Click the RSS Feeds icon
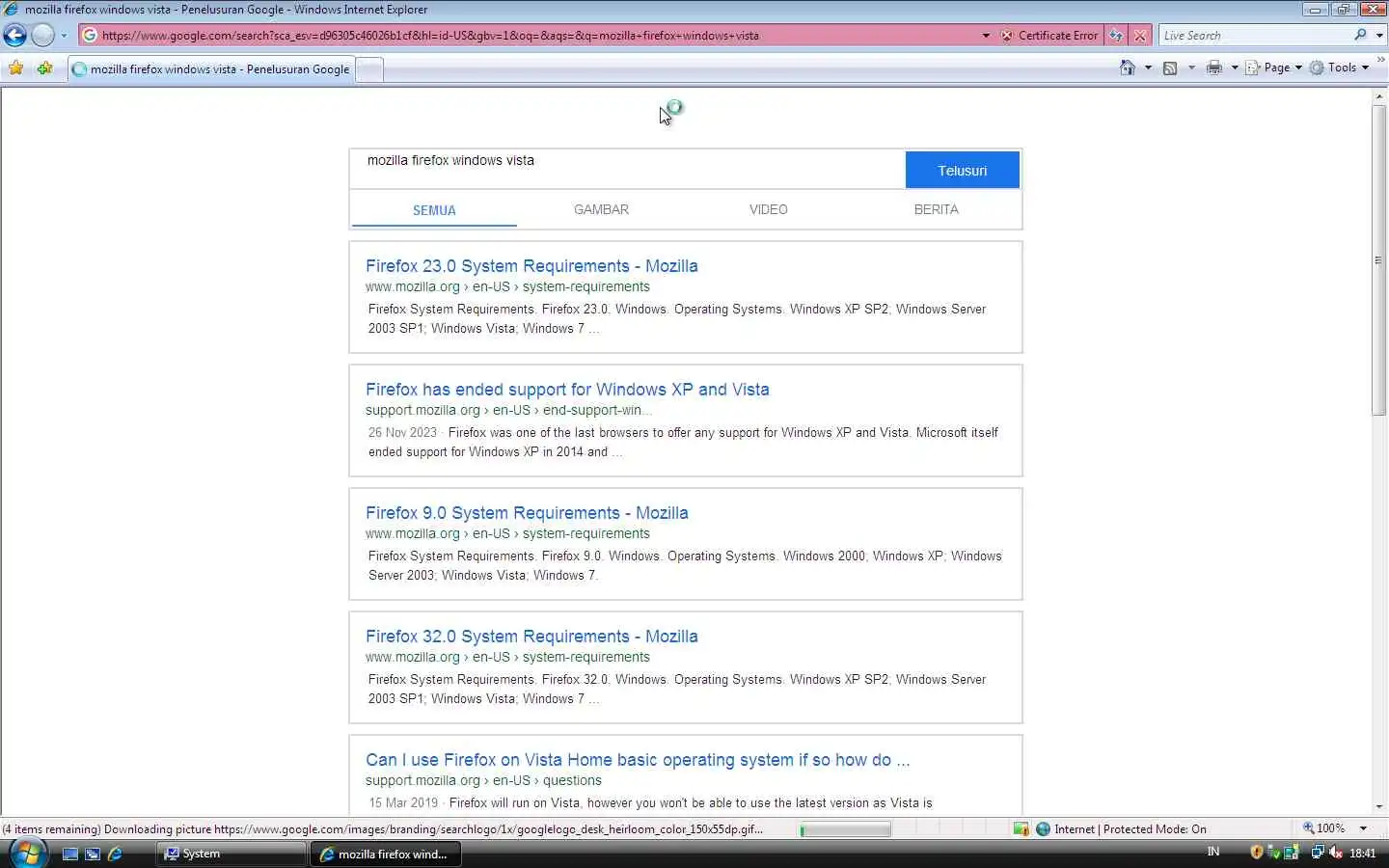The image size is (1389, 868). pos(1170,68)
